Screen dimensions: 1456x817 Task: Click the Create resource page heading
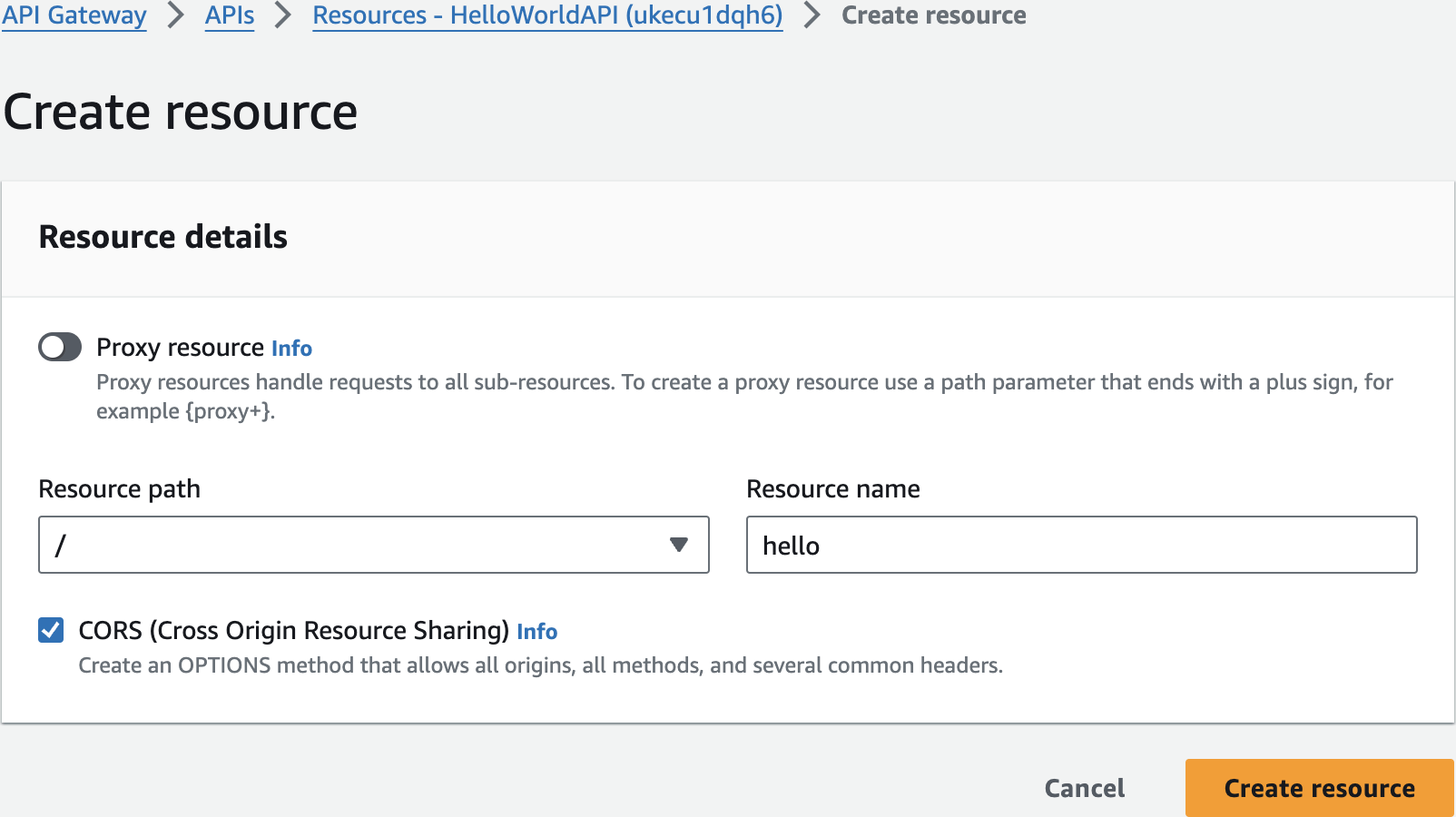181,113
